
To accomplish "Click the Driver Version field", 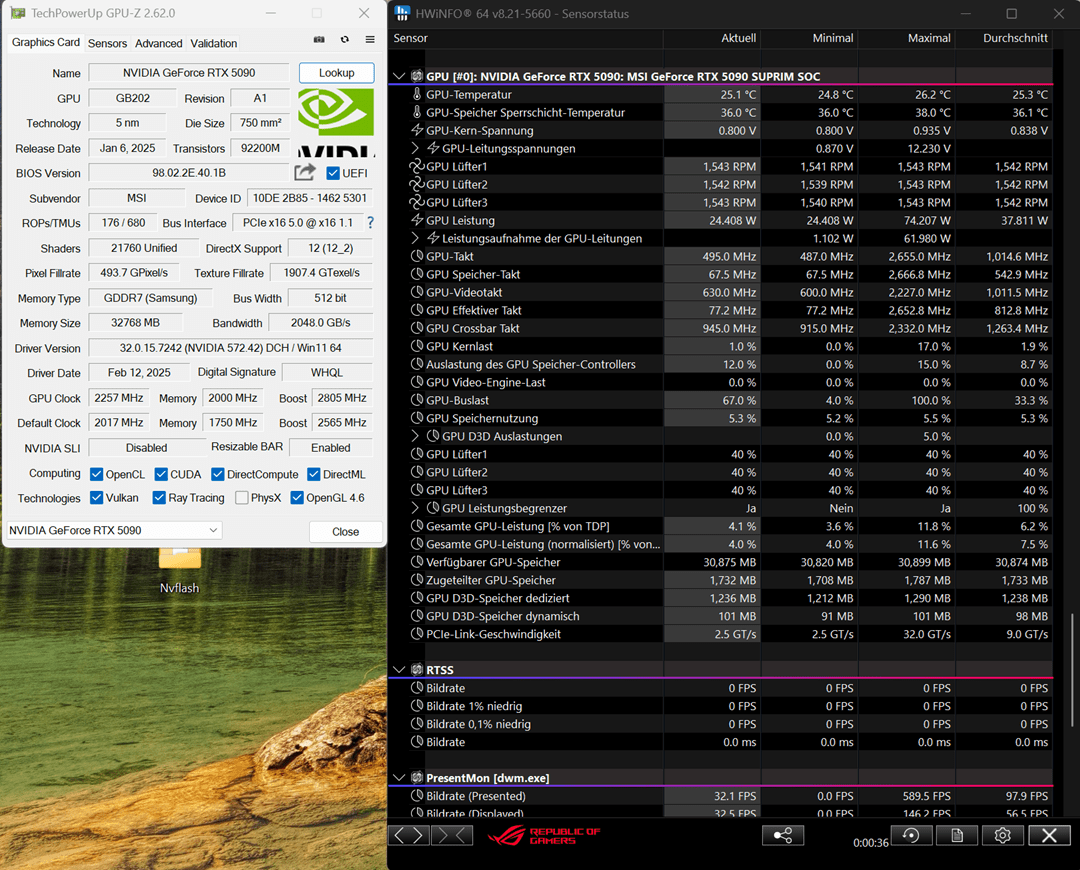I will (231, 348).
